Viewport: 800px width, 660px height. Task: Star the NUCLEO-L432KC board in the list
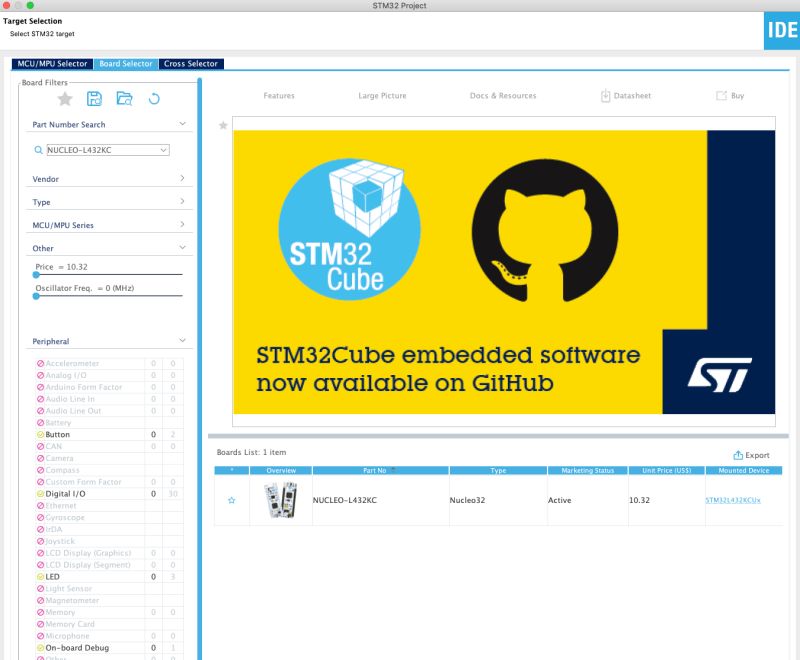(x=231, y=499)
